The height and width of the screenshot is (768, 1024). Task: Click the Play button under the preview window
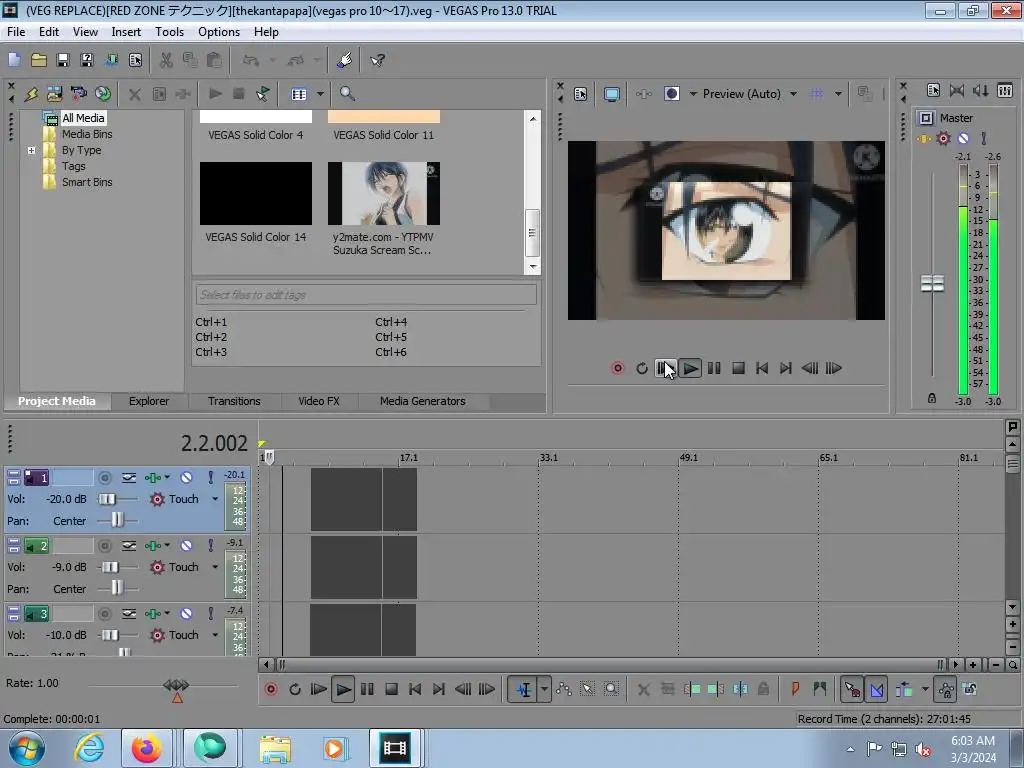tap(690, 368)
